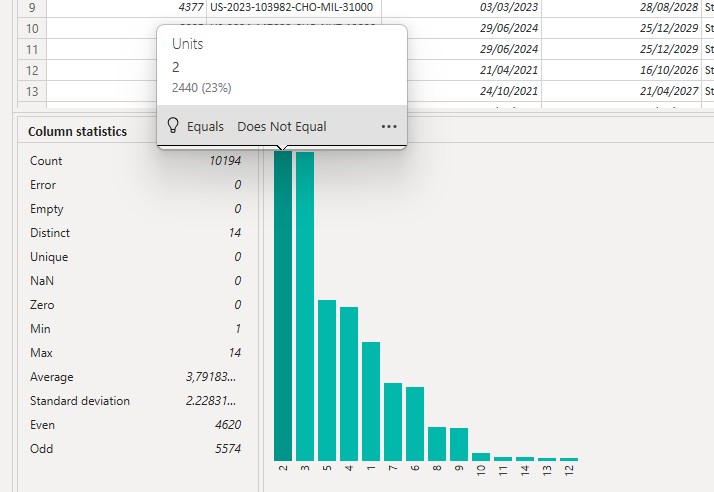
Task: Select the histogram bar for value 1
Action: click(x=371, y=401)
